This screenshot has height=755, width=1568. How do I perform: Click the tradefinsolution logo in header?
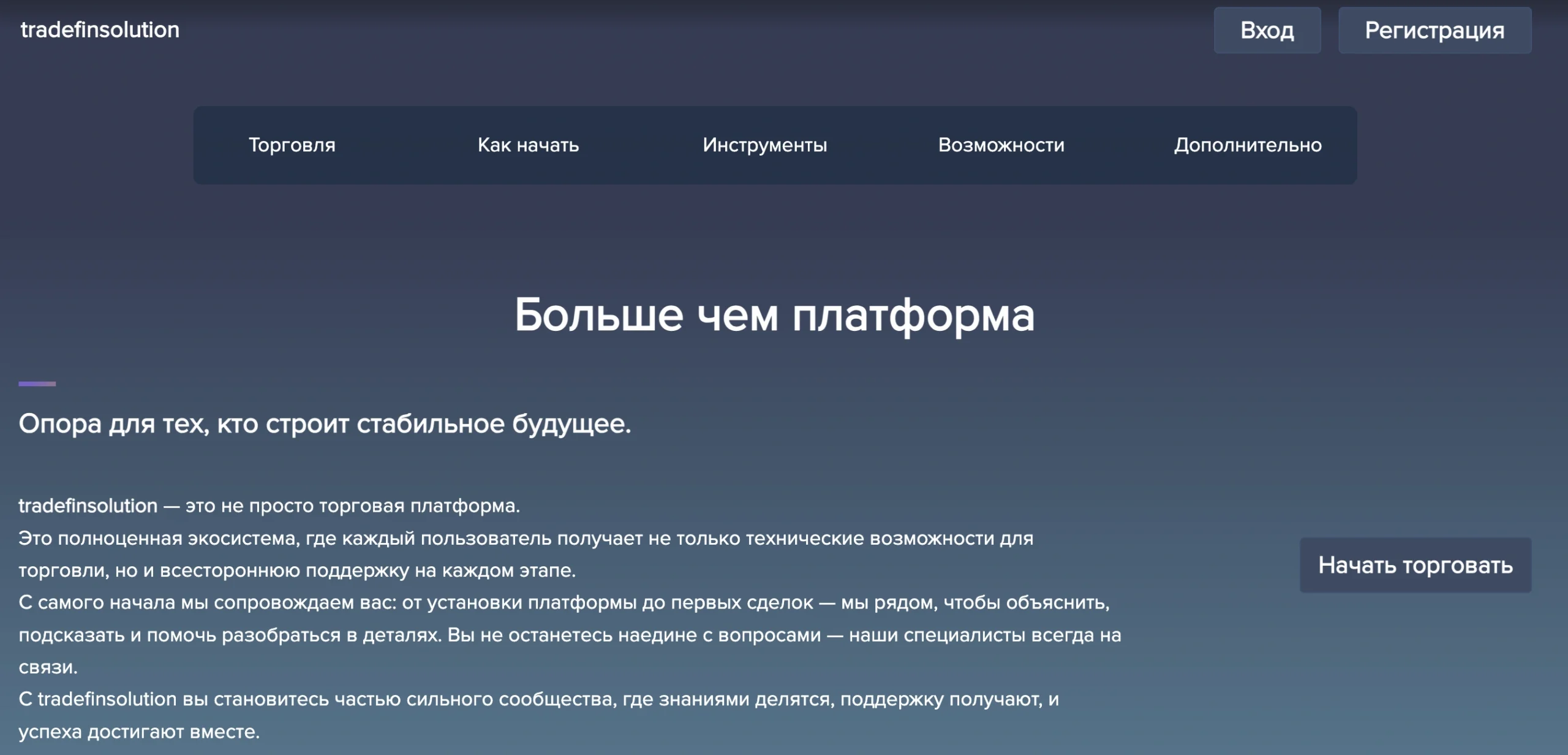click(100, 29)
